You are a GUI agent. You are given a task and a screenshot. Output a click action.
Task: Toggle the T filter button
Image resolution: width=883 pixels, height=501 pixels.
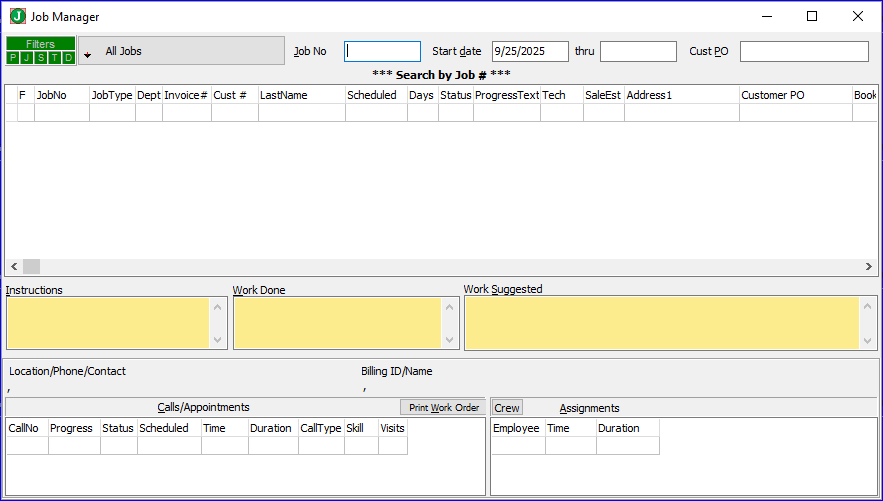(55, 57)
